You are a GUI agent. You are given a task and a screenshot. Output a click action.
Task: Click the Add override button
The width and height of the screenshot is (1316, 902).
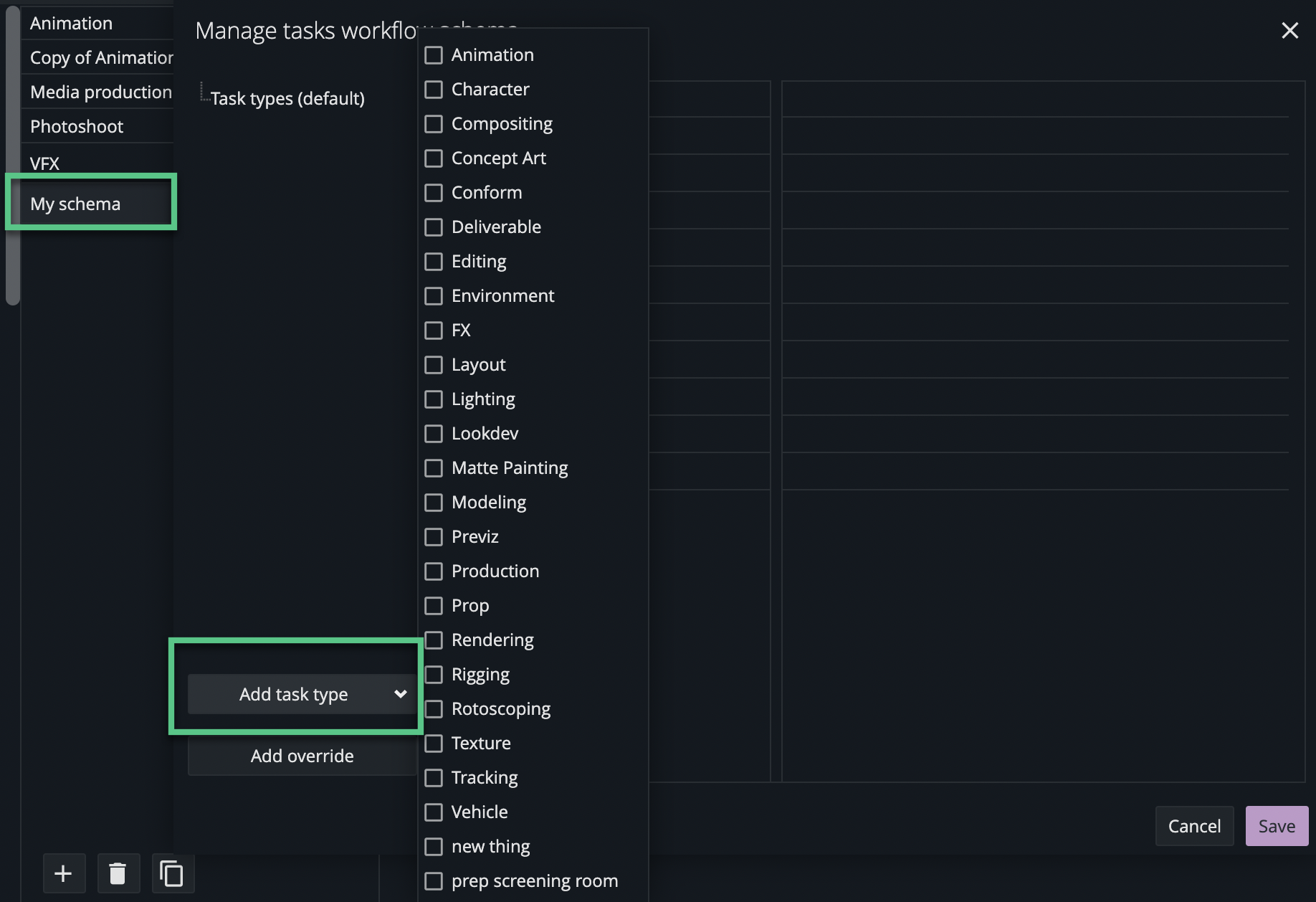[x=302, y=756]
